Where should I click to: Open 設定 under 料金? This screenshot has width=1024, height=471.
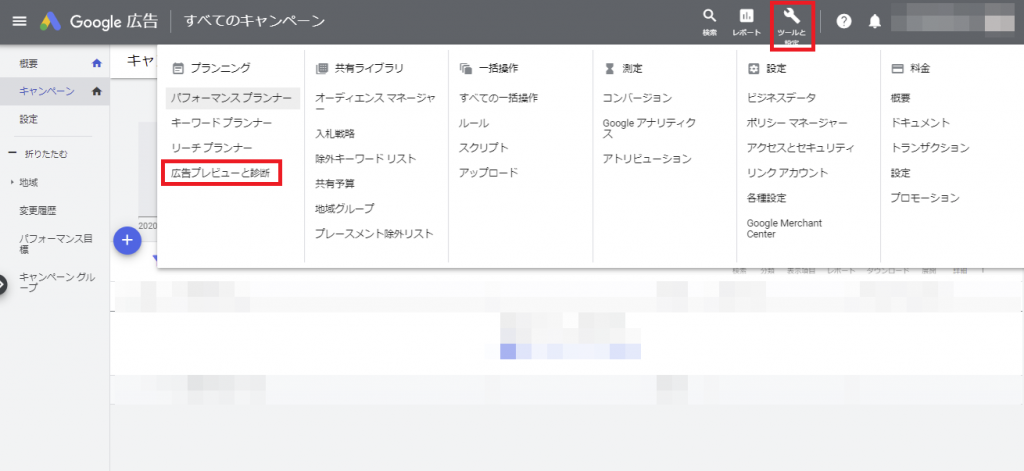[x=900, y=172]
